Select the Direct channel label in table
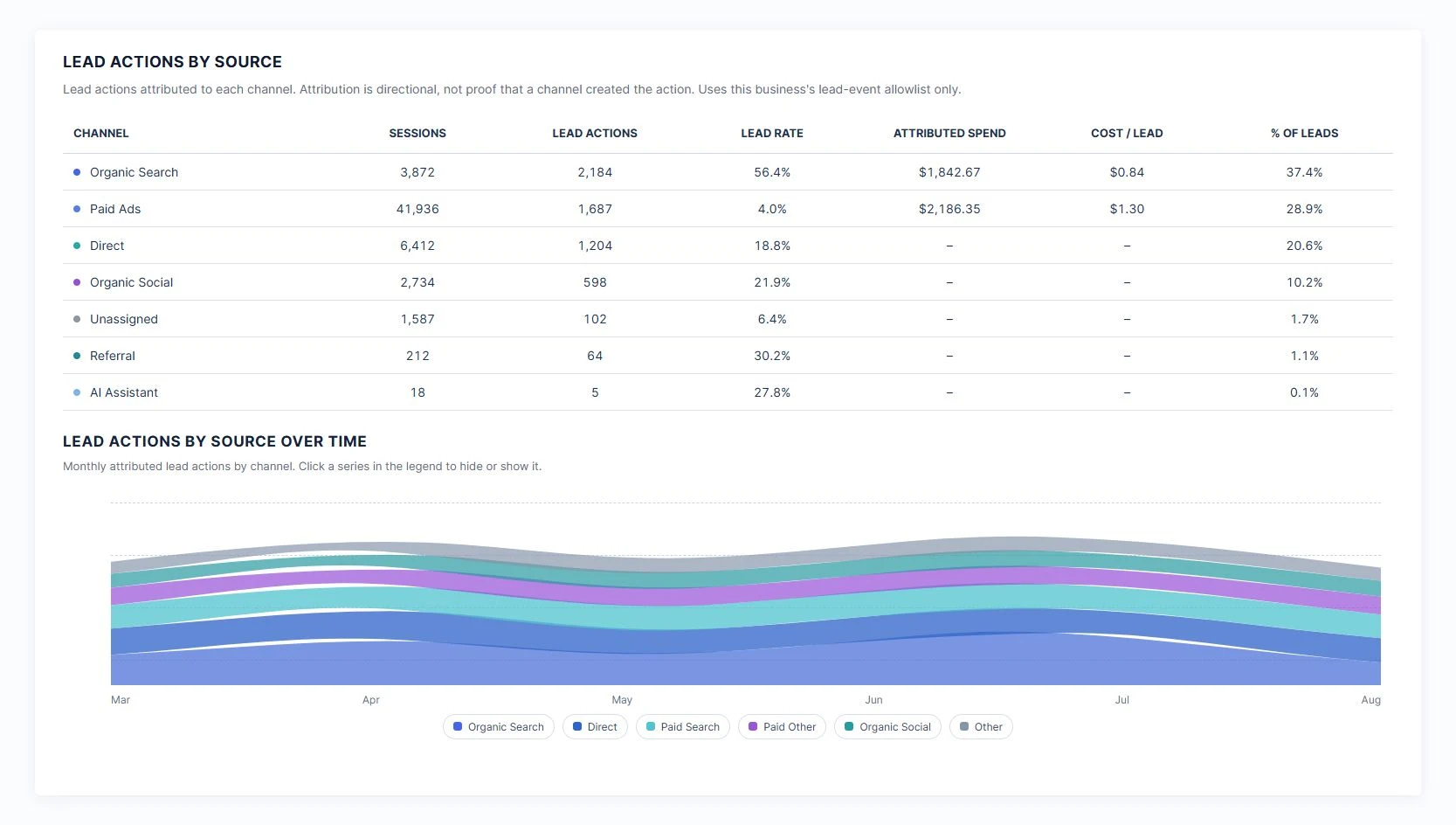1456x825 pixels. coord(107,246)
